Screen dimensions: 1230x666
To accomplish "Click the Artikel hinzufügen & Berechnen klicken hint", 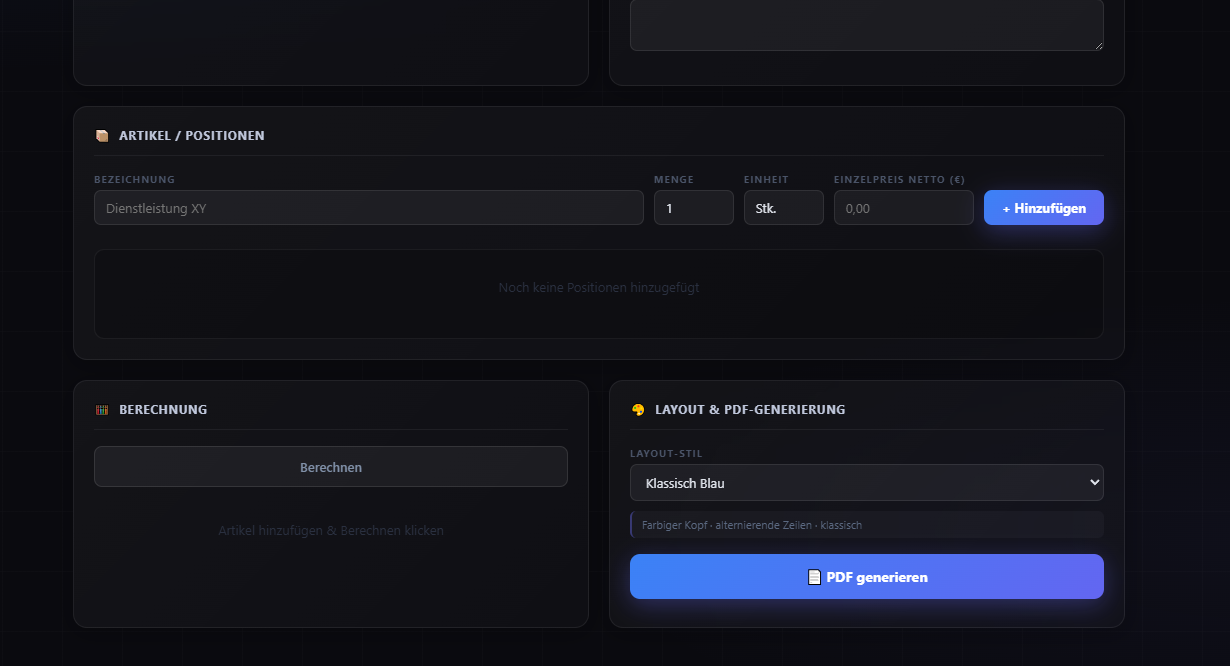I will point(330,531).
